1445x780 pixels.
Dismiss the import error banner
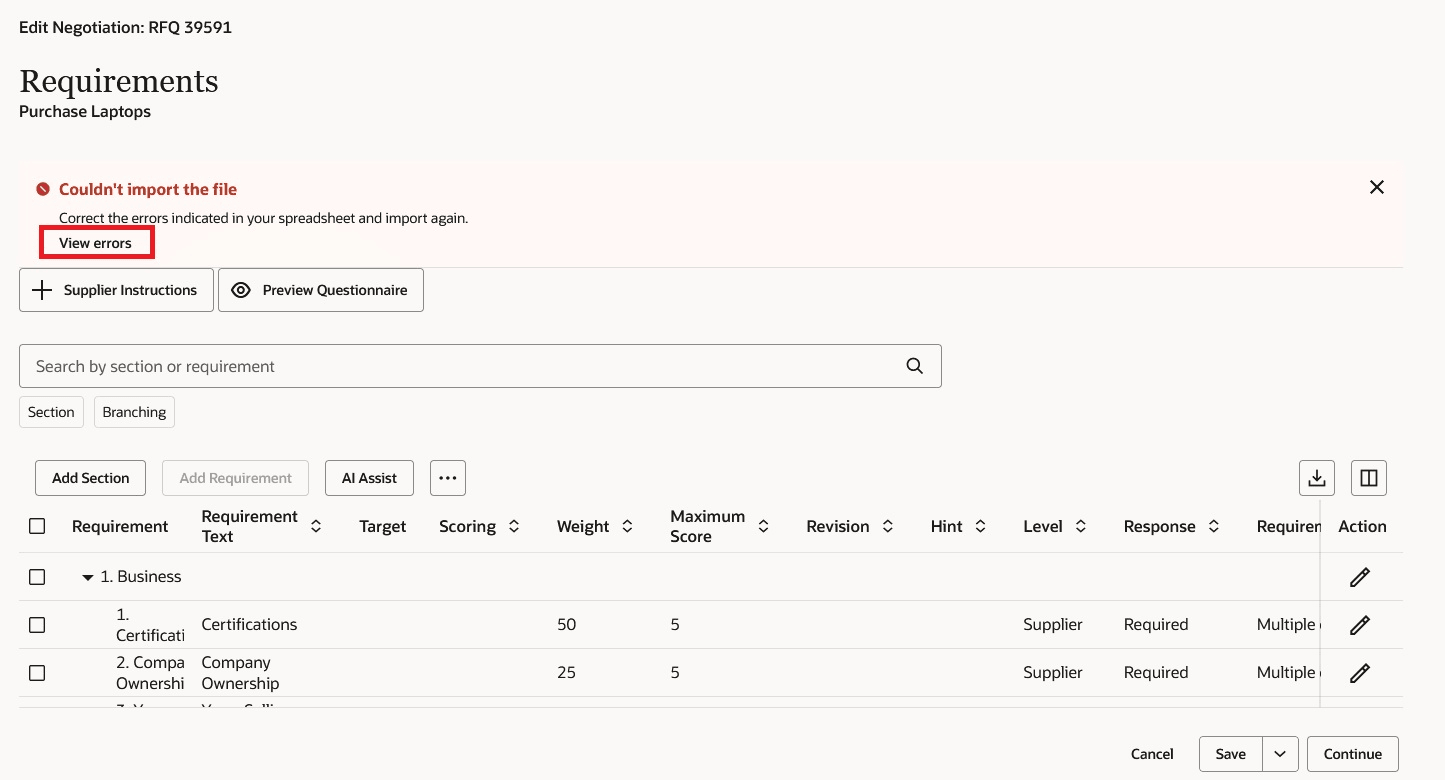point(1377,187)
